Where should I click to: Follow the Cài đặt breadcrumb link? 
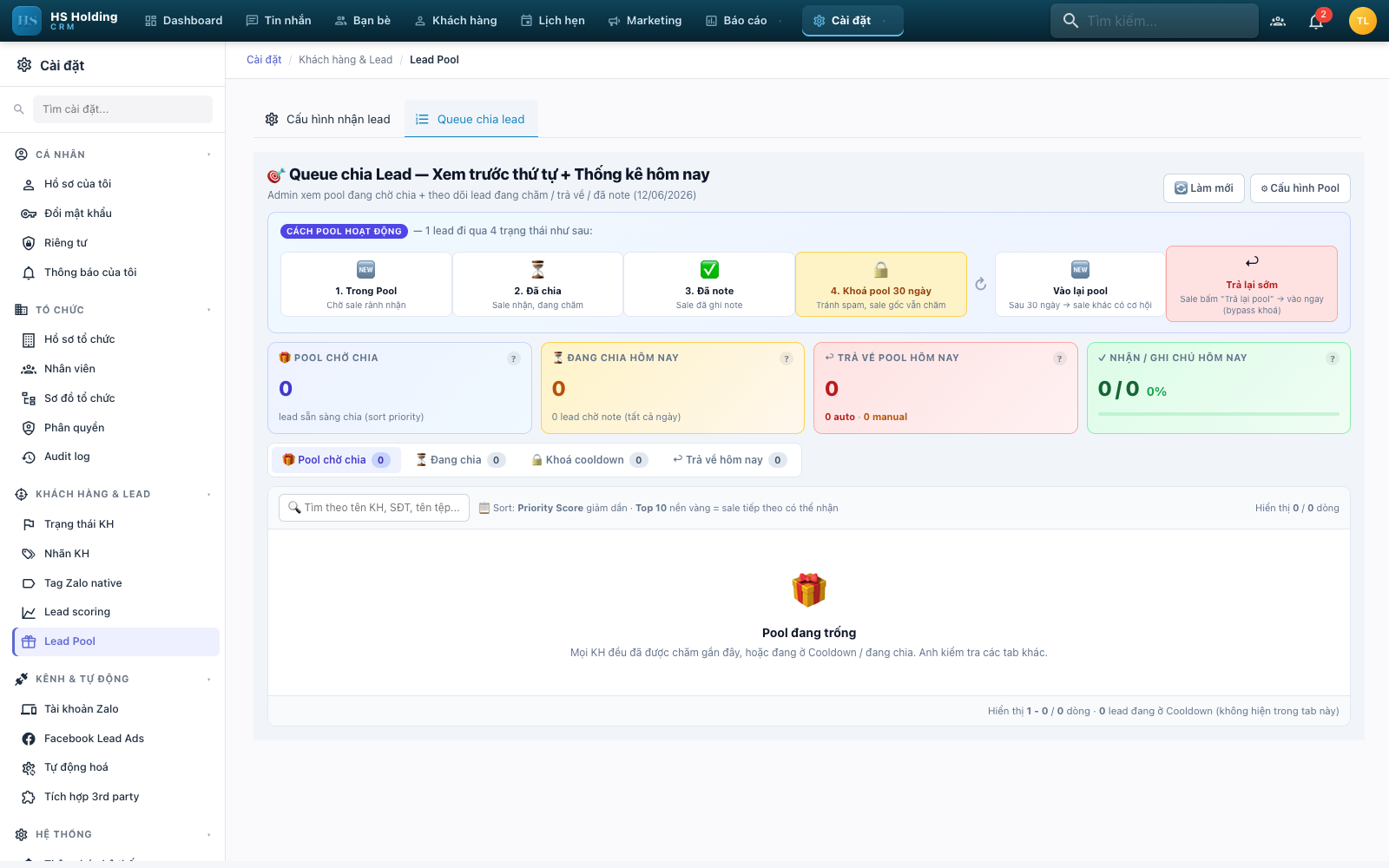click(x=264, y=60)
